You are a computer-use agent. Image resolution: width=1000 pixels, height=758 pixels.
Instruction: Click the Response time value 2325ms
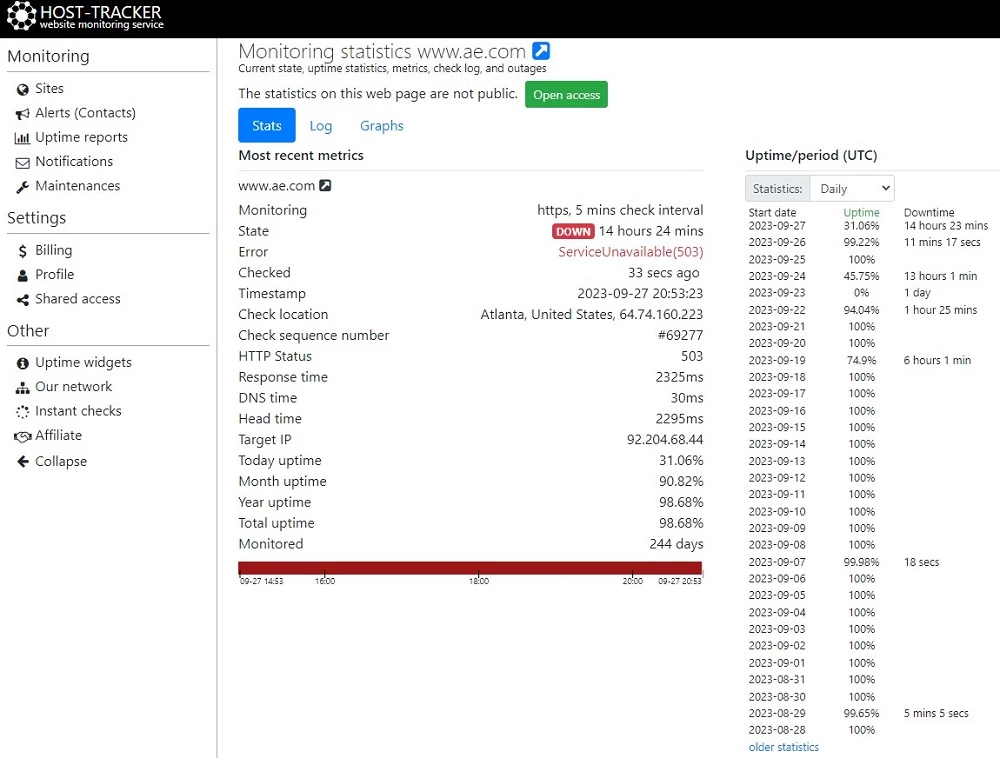[x=679, y=377]
